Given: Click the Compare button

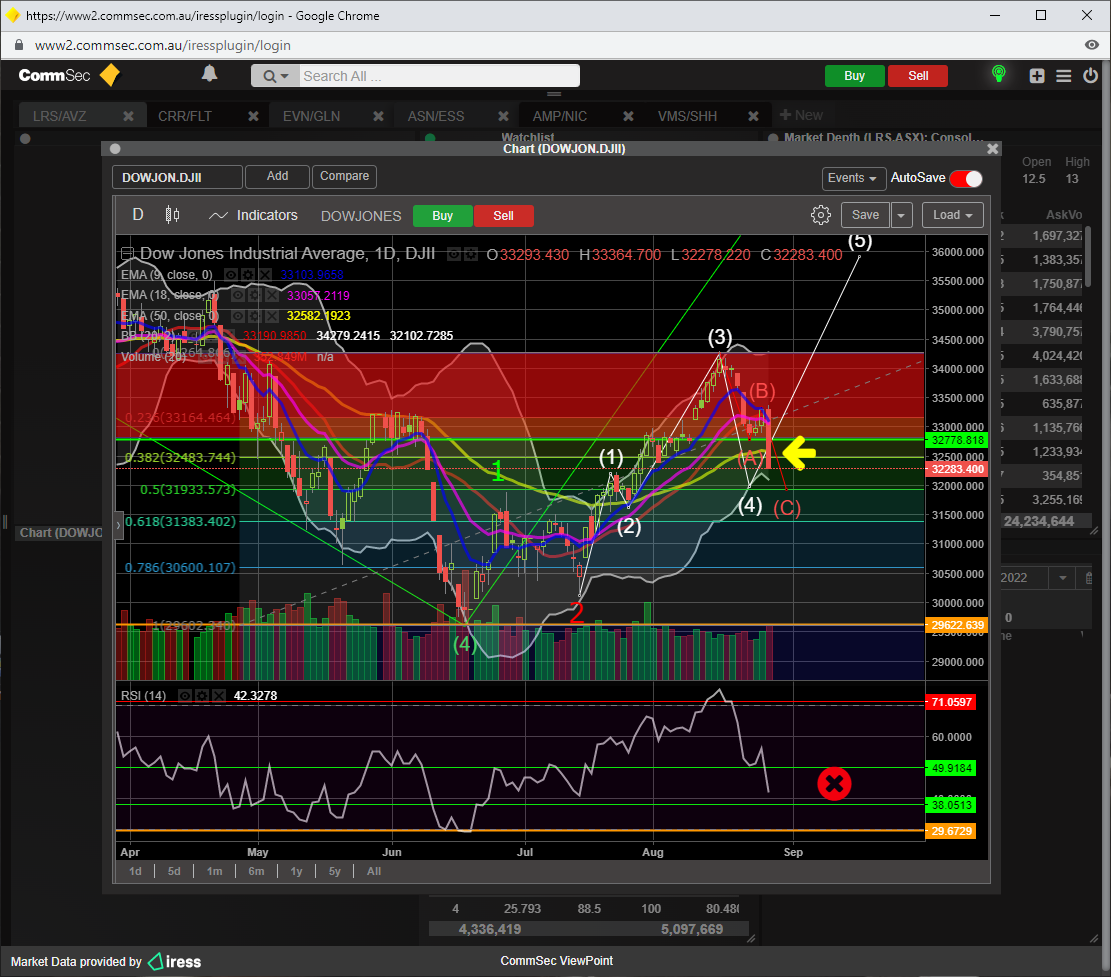Looking at the screenshot, I should tap(344, 176).
